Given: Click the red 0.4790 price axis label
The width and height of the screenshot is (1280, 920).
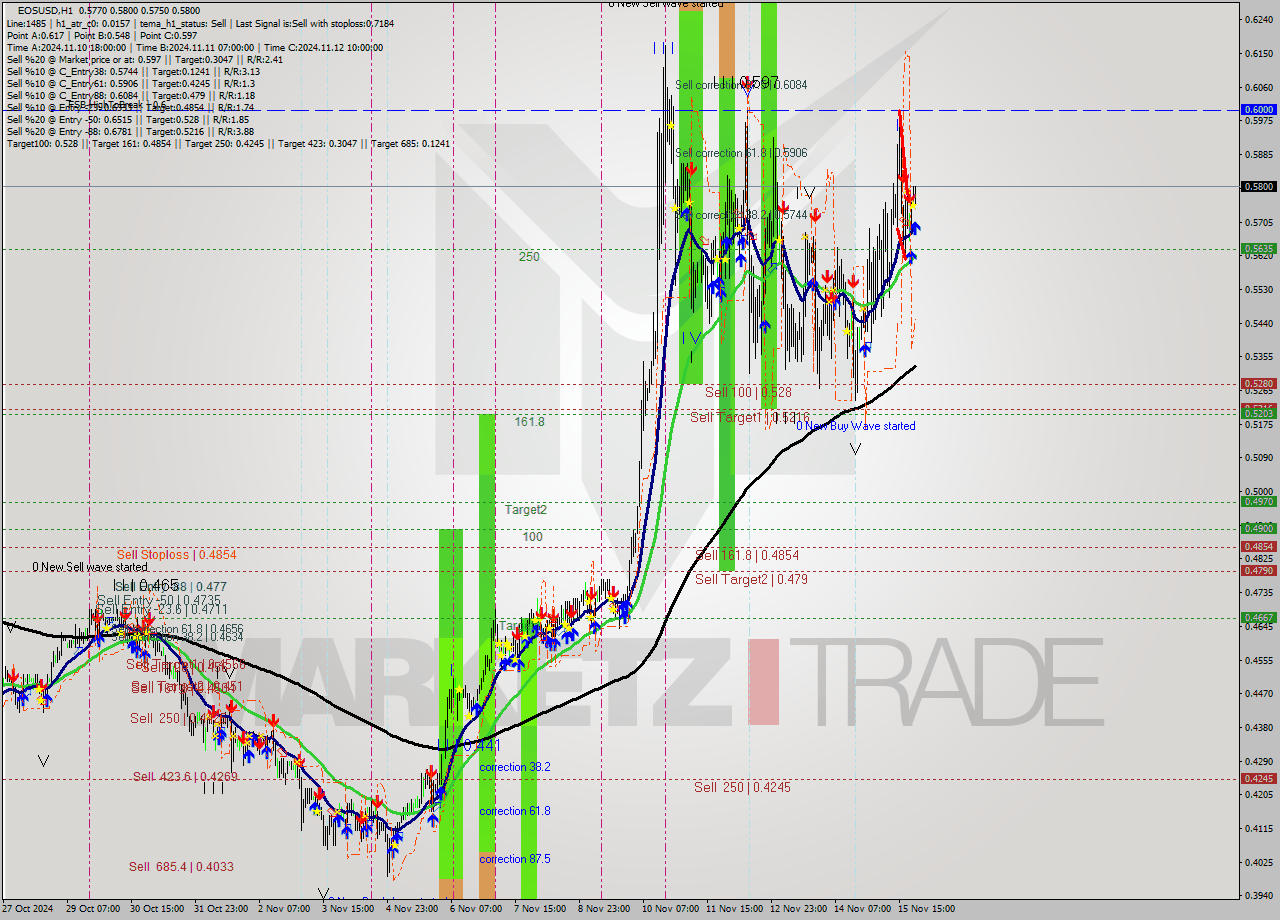Looking at the screenshot, I should (x=1258, y=570).
